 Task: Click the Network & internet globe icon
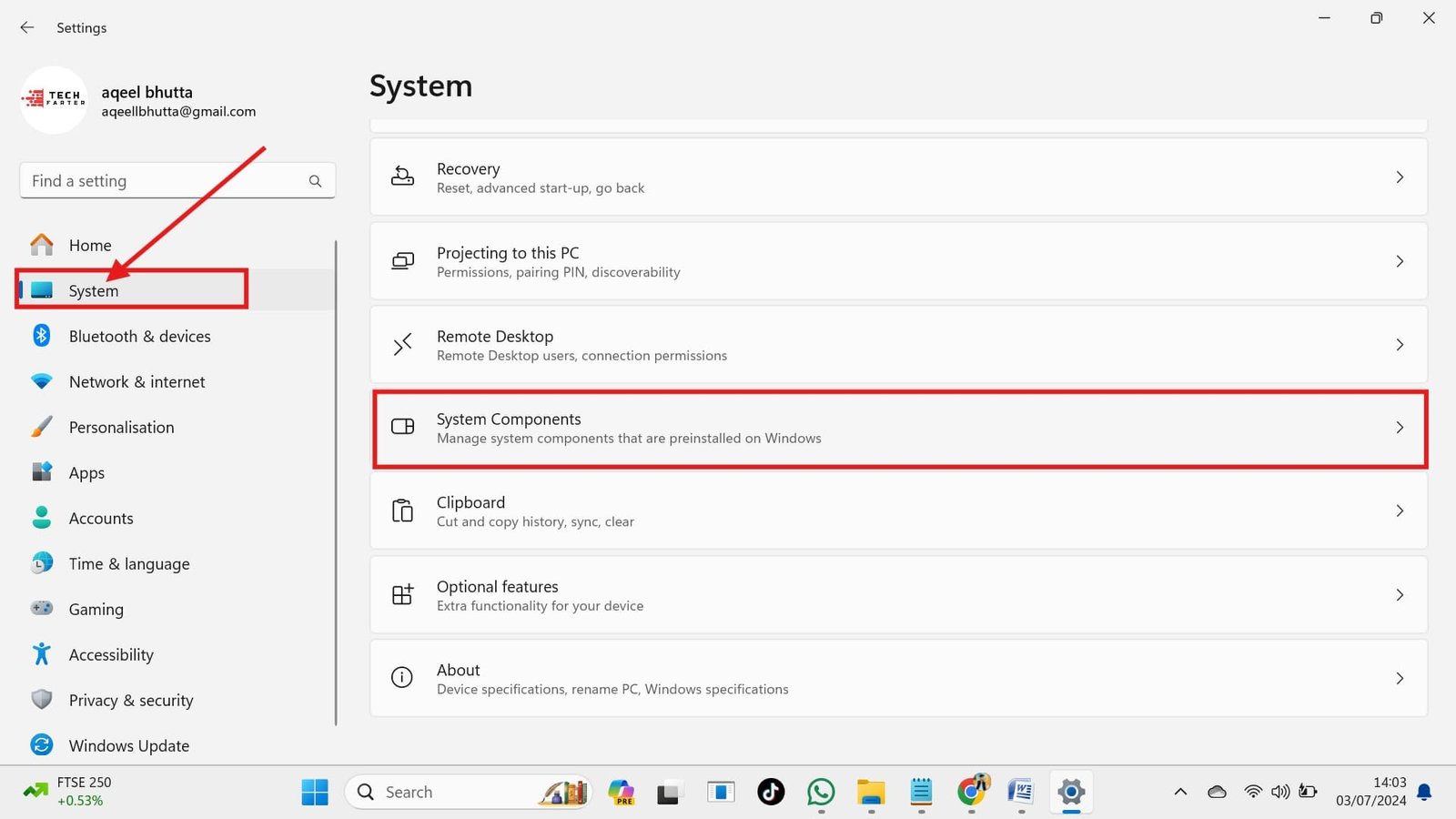point(42,381)
